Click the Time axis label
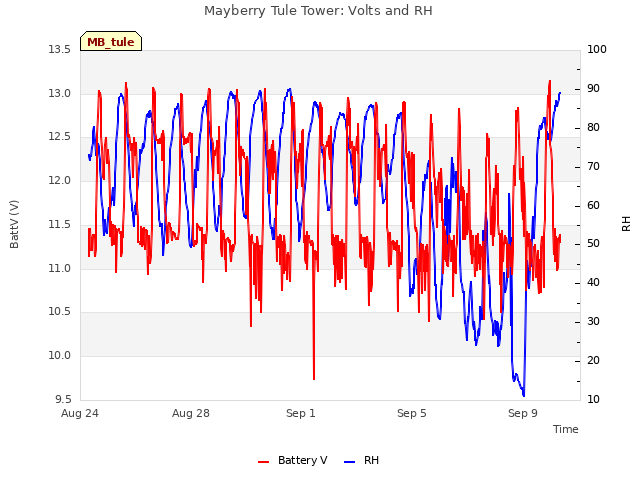The width and height of the screenshot is (640, 480). coord(566,429)
